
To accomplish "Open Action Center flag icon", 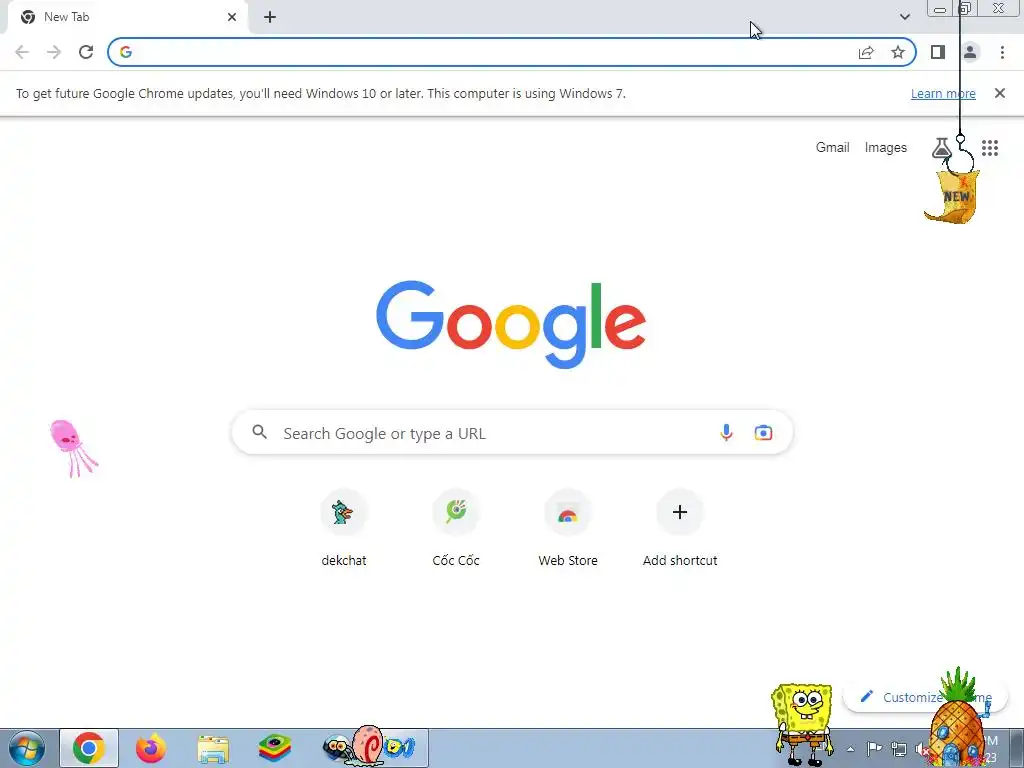I will [x=874, y=749].
